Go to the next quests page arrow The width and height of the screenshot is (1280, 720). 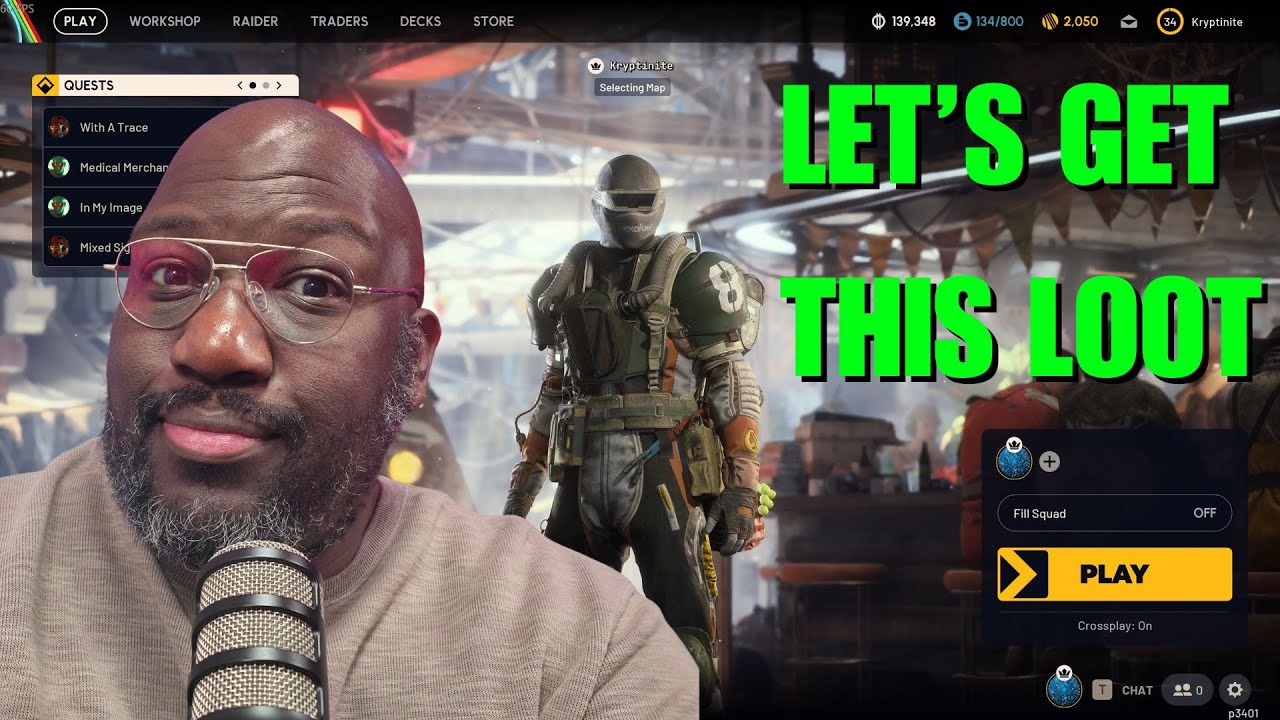[x=279, y=86]
